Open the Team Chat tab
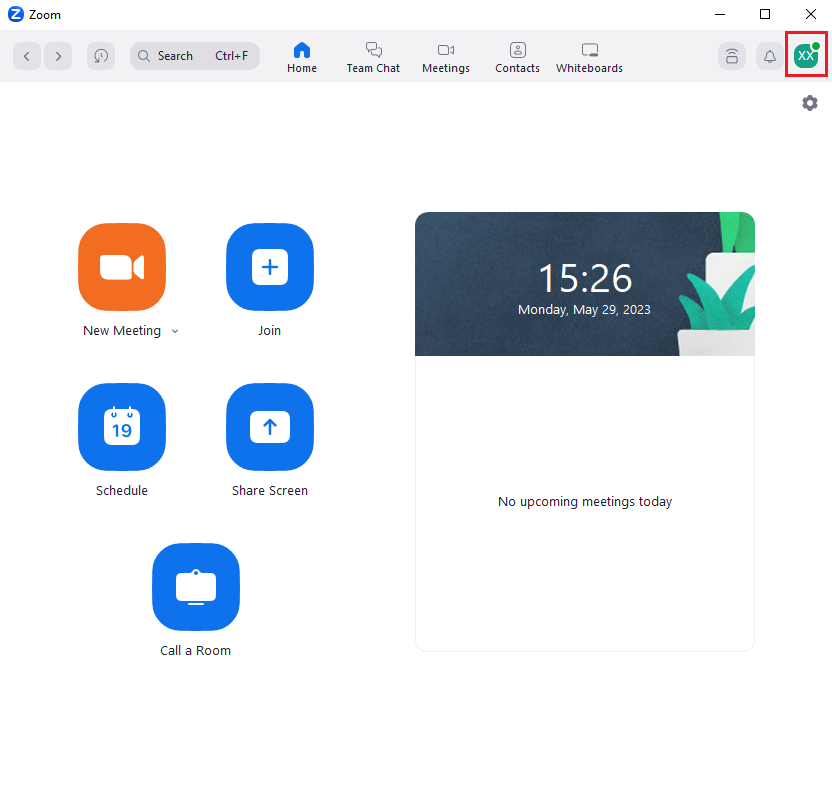The width and height of the screenshot is (832, 785). (373, 58)
